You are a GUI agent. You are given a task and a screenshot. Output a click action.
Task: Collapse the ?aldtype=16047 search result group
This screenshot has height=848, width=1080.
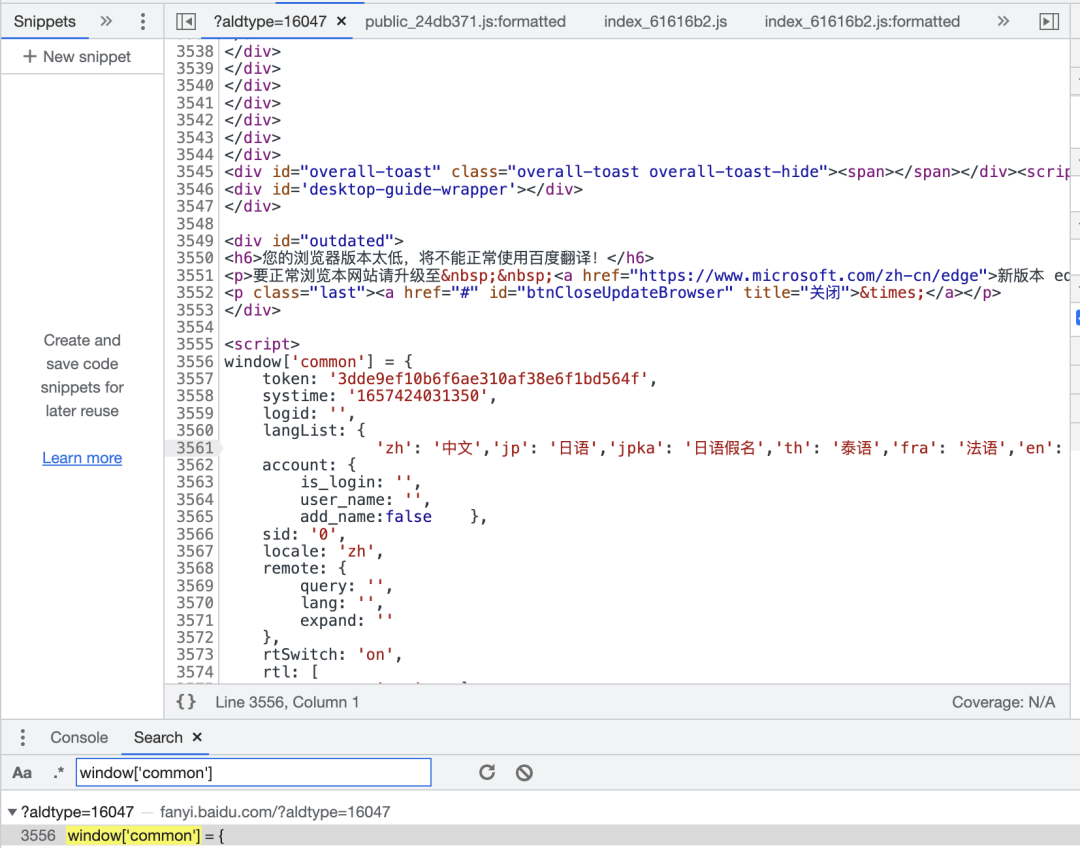click(x=12, y=812)
